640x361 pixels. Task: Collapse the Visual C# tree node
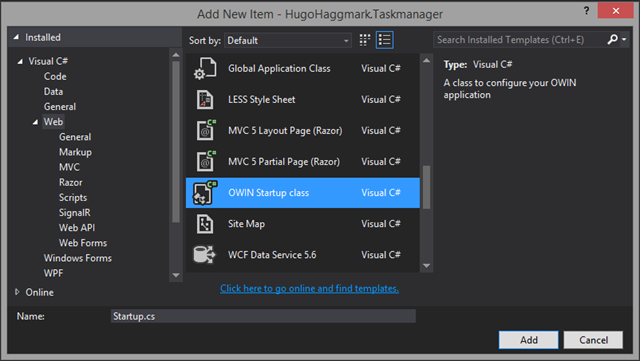point(20,61)
